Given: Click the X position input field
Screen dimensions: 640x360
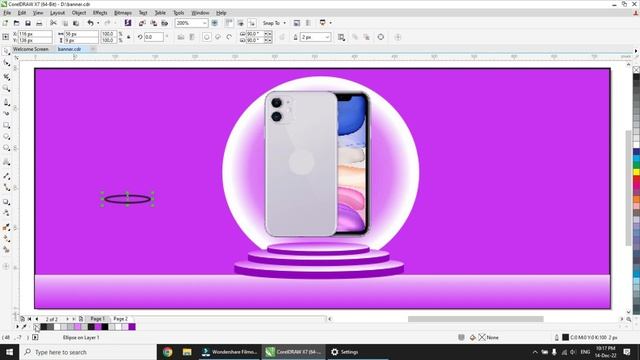Looking at the screenshot, I should [35, 34].
